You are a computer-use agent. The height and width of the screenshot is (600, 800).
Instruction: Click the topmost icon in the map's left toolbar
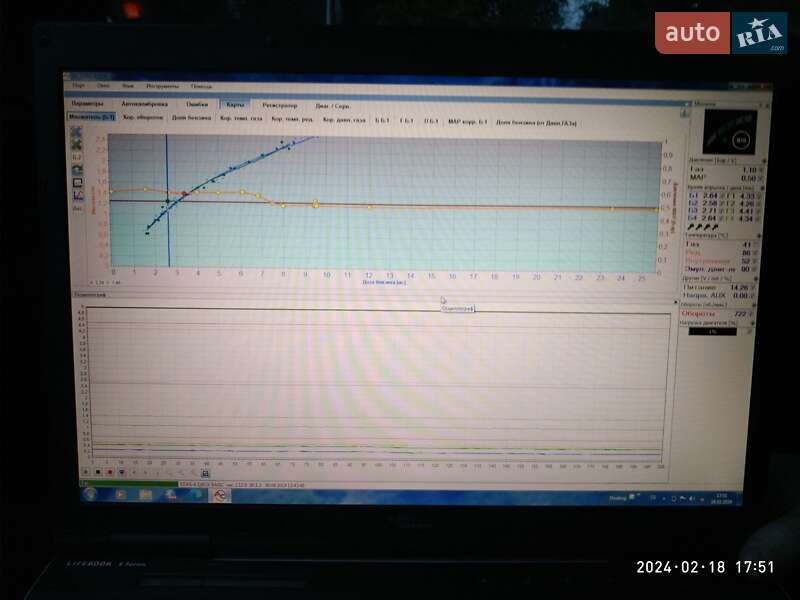point(76,132)
